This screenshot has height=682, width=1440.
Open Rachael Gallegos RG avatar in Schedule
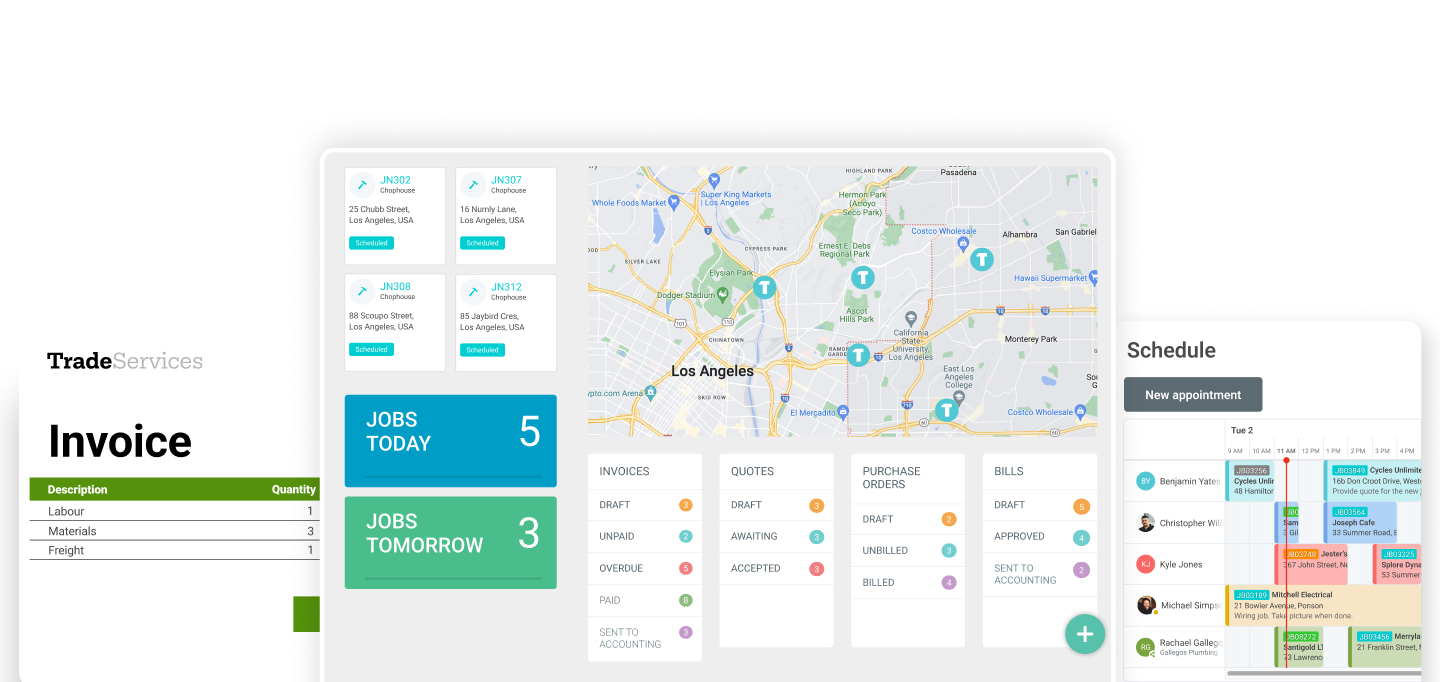[x=1145, y=647]
